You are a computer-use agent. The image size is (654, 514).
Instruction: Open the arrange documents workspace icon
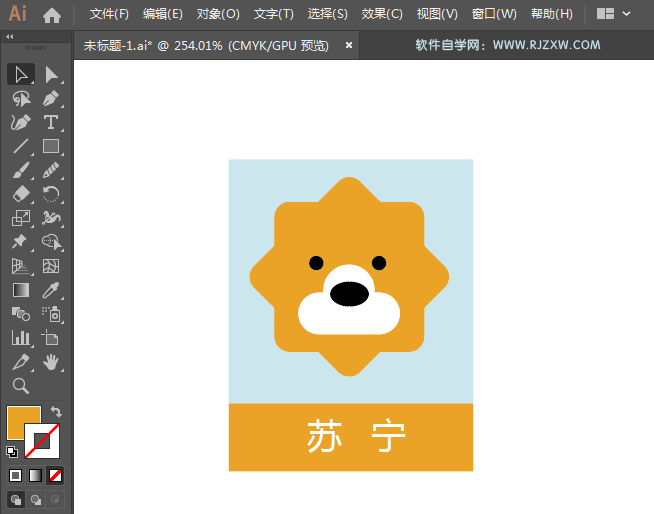(x=605, y=14)
